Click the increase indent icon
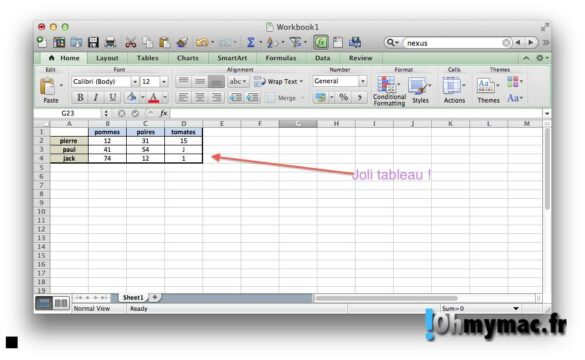 coord(252,98)
